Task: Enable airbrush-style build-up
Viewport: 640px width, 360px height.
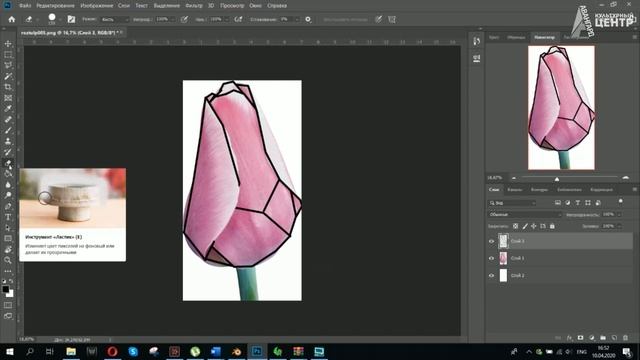Action: (238, 19)
